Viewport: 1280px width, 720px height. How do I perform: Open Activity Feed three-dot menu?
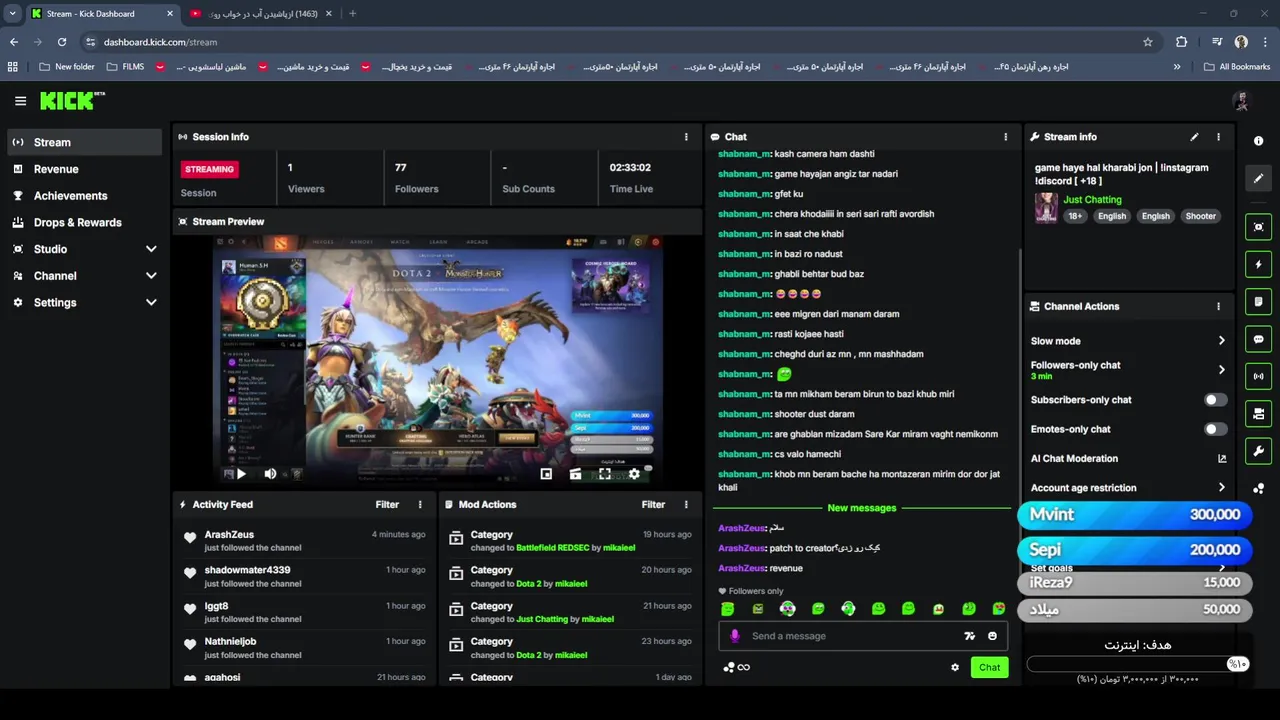coord(420,505)
